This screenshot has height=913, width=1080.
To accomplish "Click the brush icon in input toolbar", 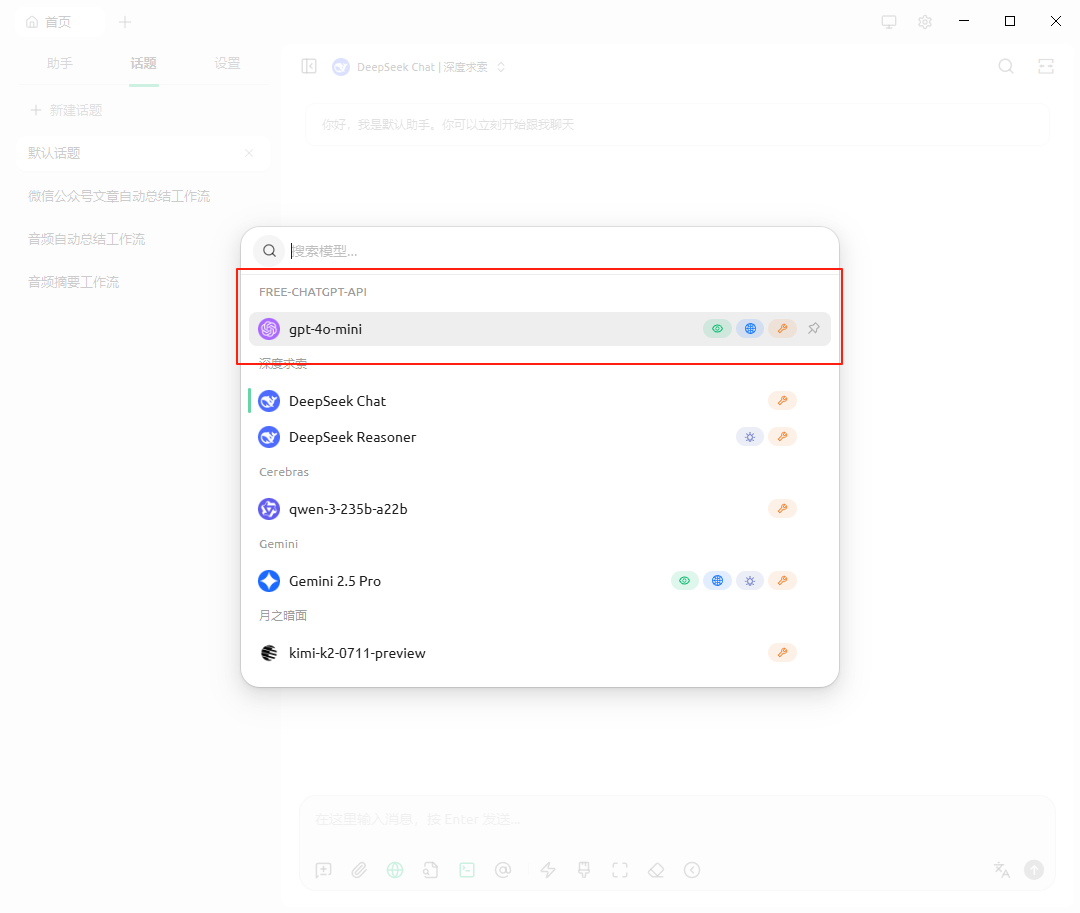I will click(x=584, y=870).
